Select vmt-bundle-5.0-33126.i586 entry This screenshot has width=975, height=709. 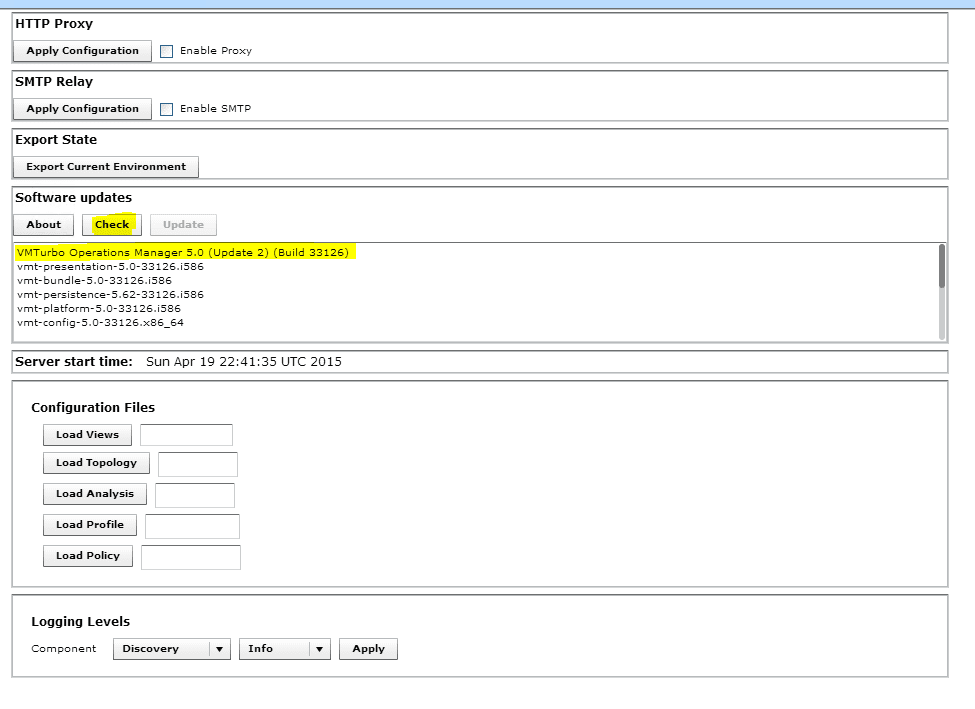[94, 280]
